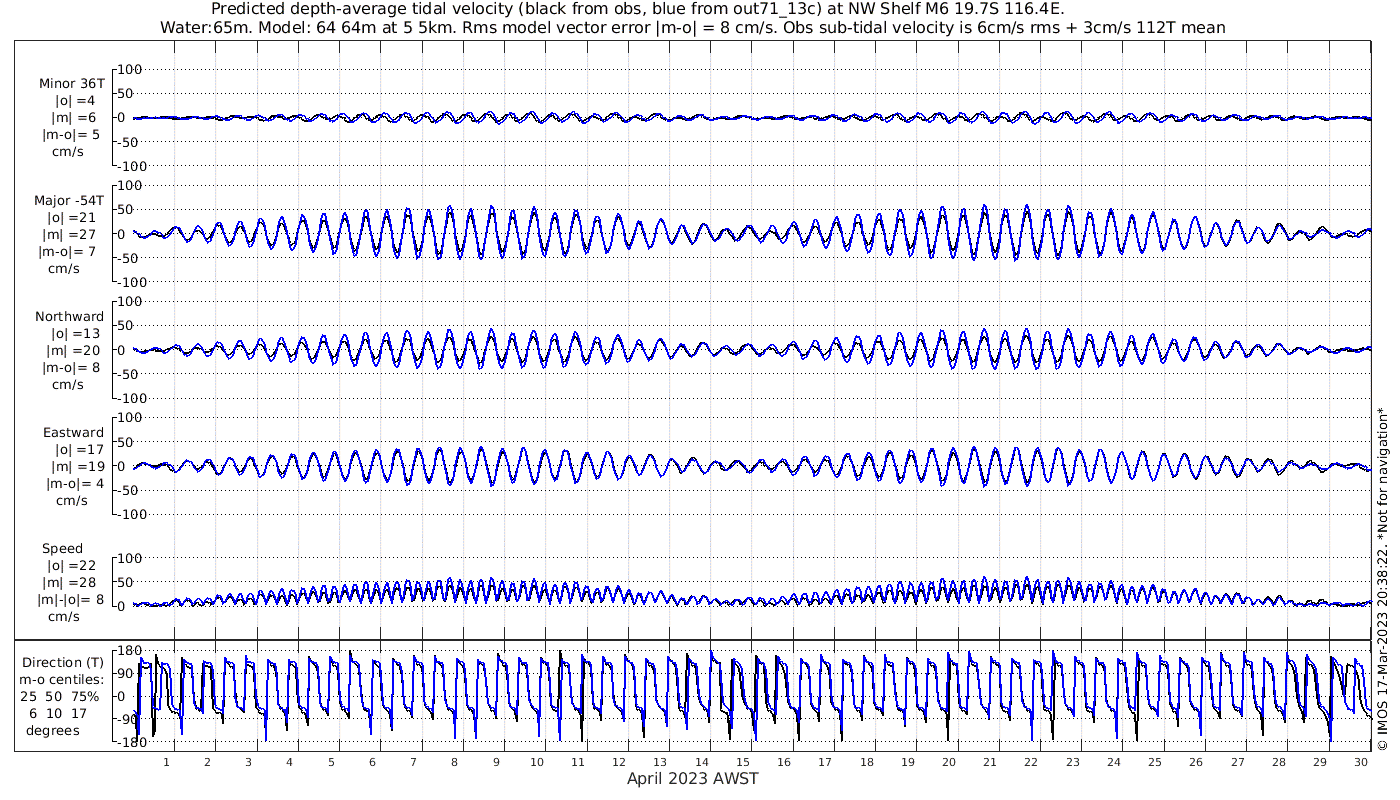
Task: Select the "Major -54T" panel label
Action: tap(69, 200)
